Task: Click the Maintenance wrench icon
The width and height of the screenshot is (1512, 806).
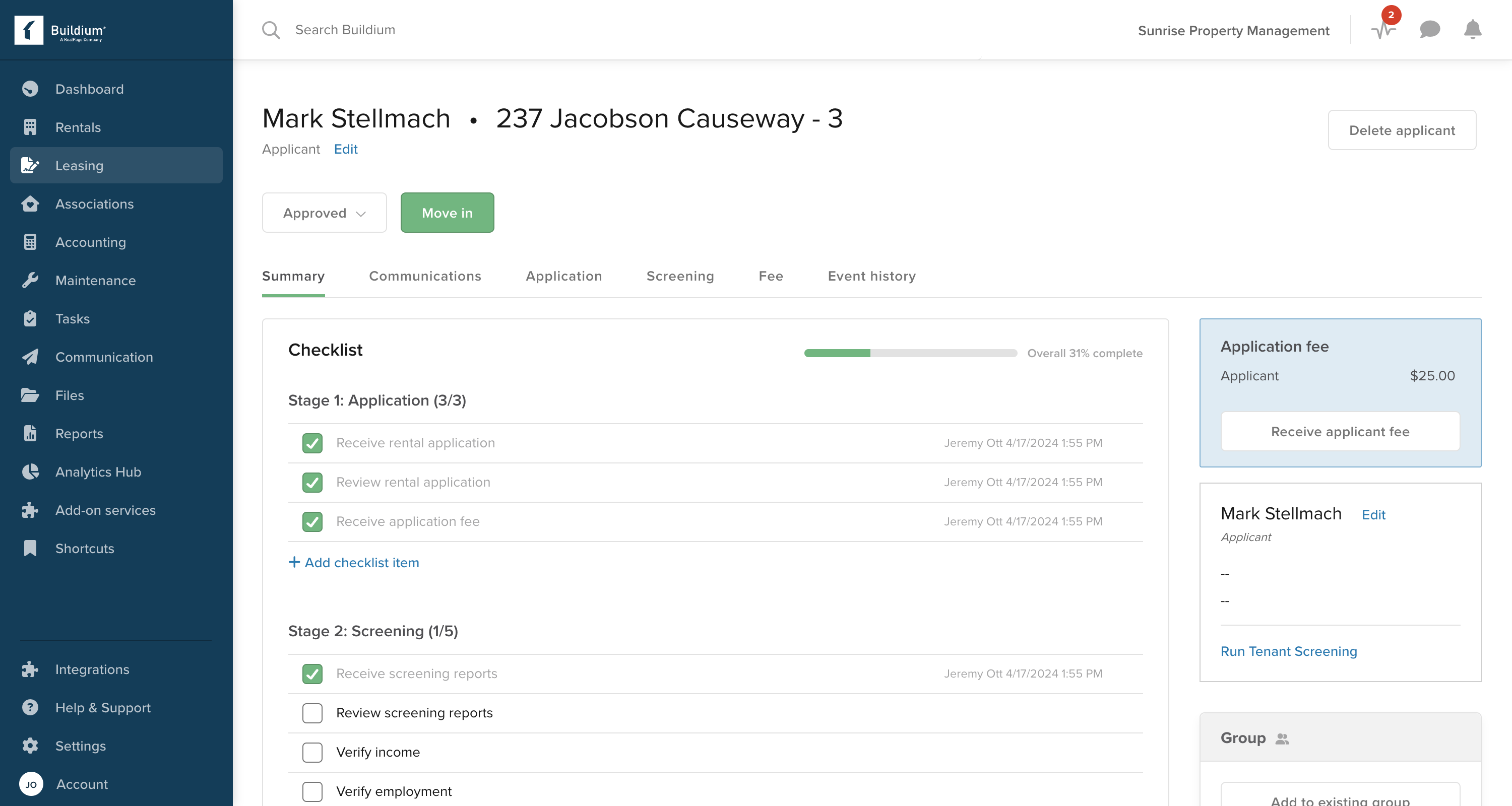Action: coord(30,281)
